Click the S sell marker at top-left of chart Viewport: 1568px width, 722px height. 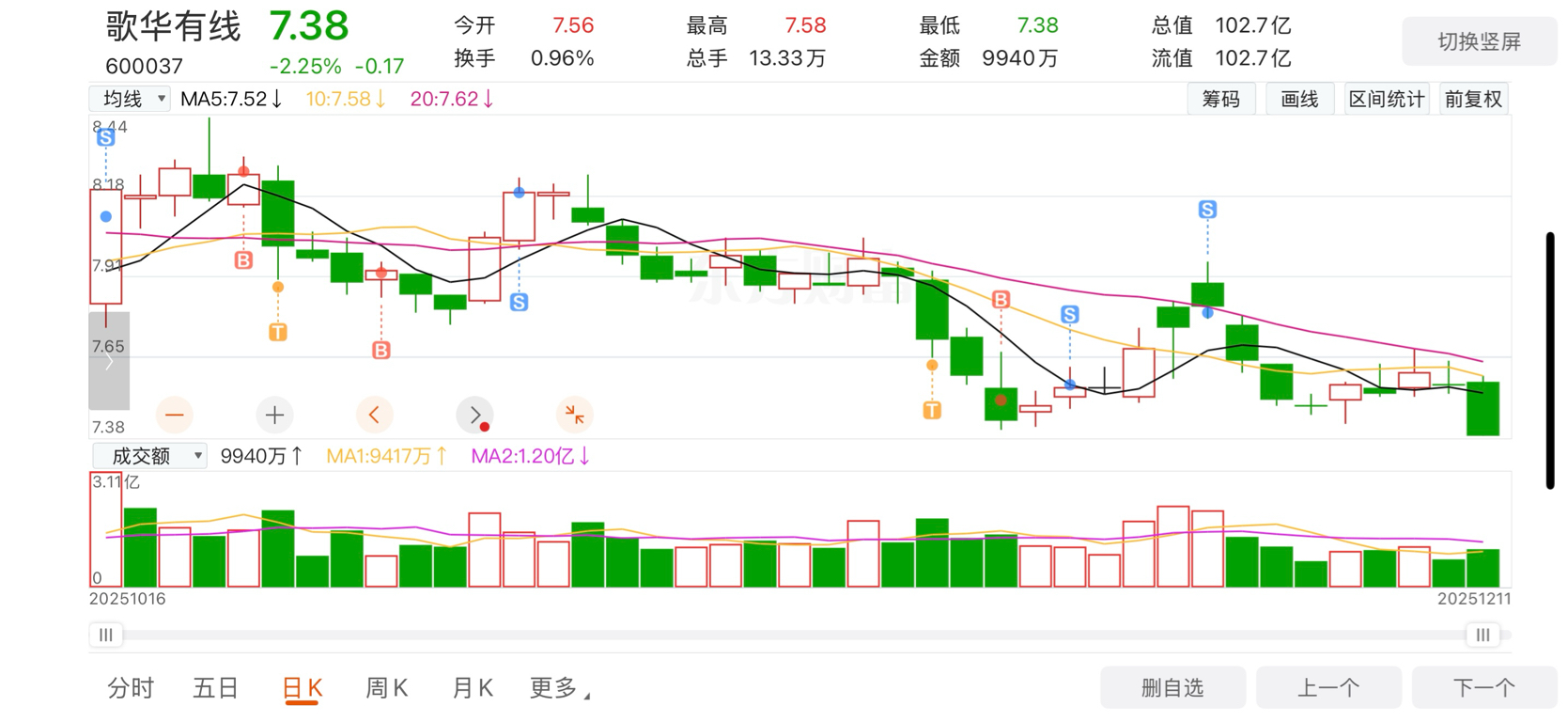coord(106,137)
